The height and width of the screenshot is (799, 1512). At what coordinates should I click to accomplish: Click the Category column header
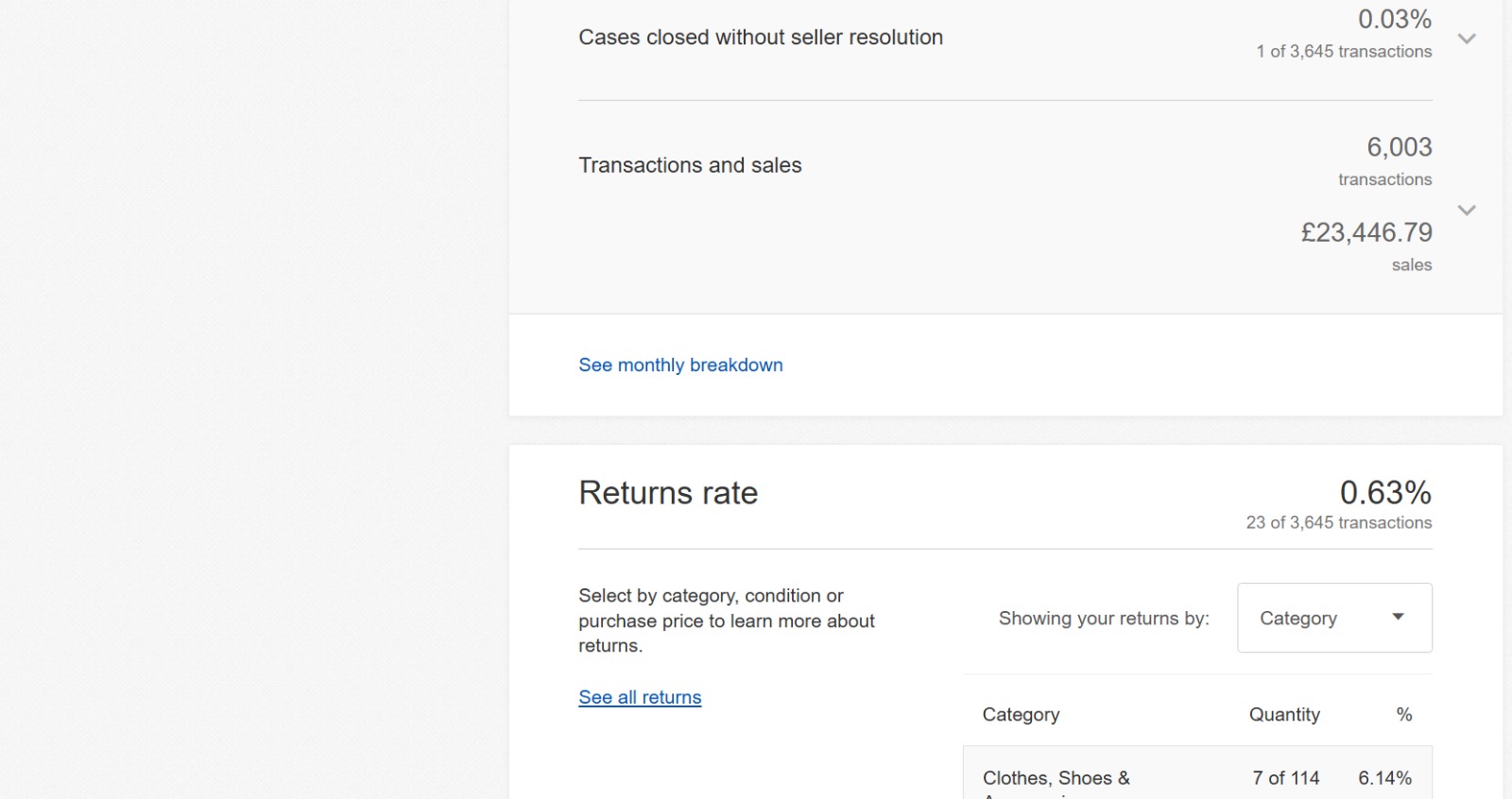click(1021, 714)
